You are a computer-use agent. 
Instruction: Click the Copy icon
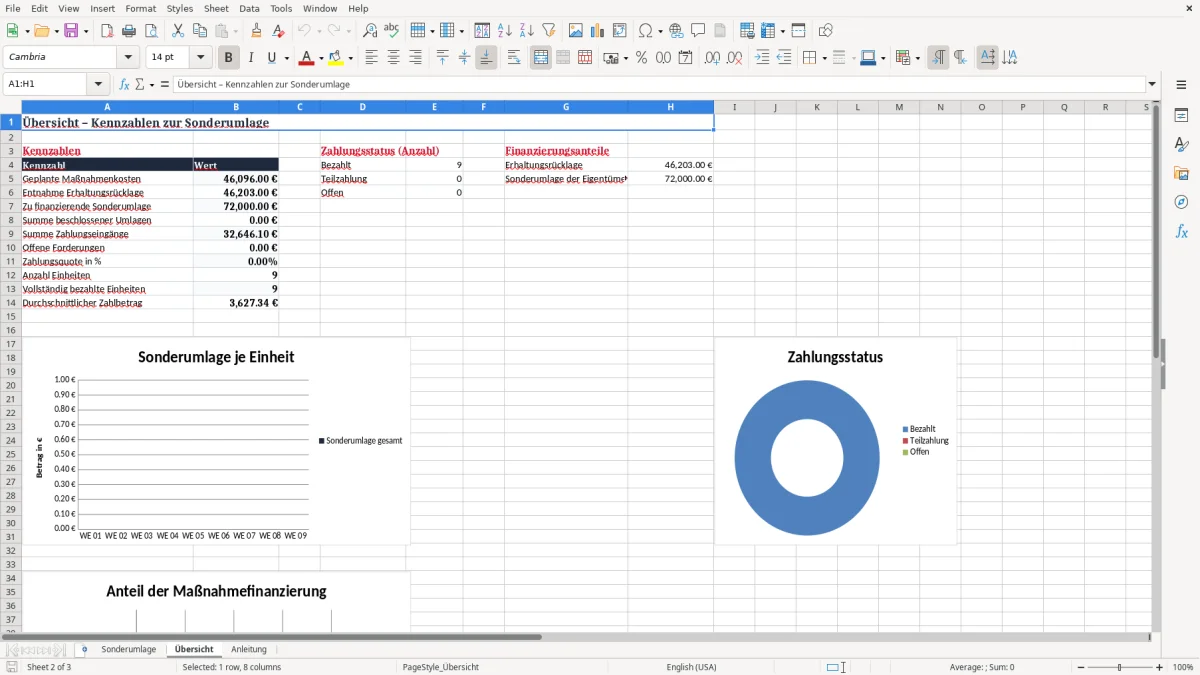tap(199, 31)
